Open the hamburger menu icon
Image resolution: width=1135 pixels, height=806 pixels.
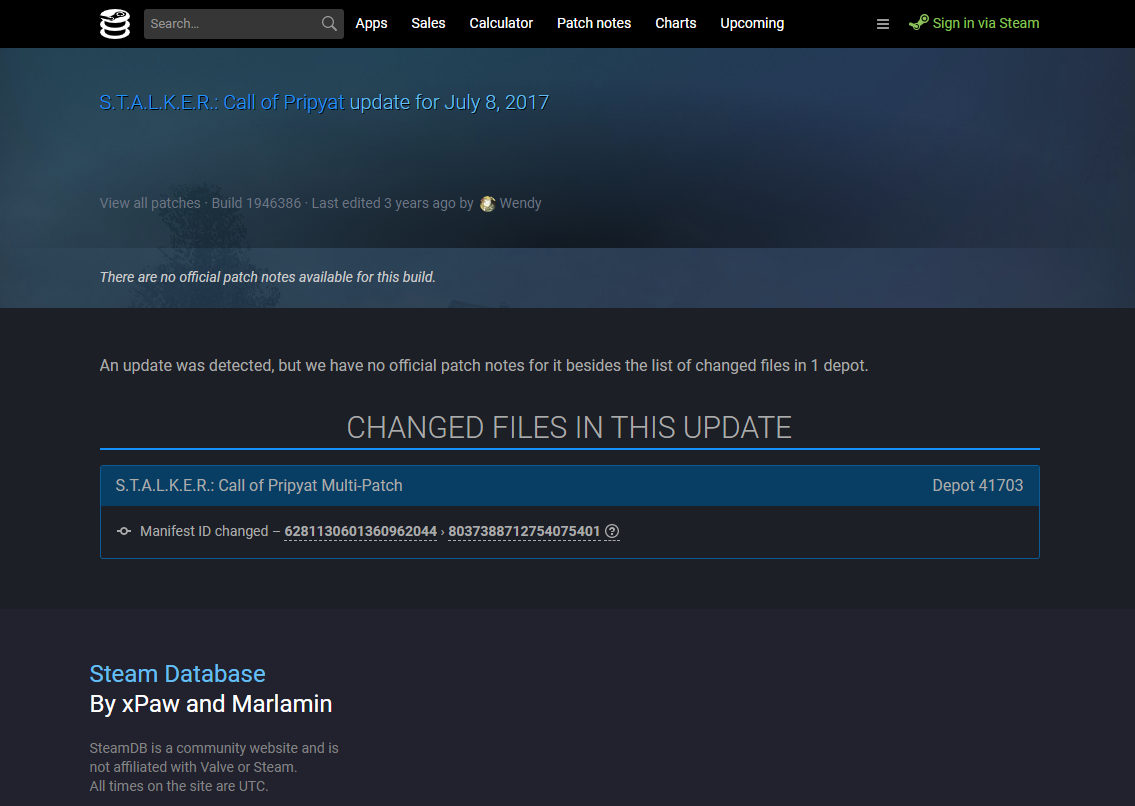[x=882, y=24]
